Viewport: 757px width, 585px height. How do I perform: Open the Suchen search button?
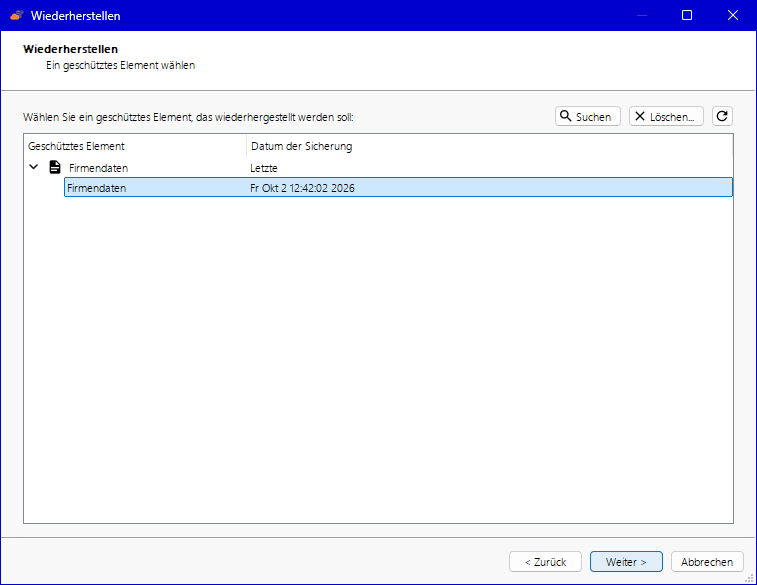coord(588,116)
